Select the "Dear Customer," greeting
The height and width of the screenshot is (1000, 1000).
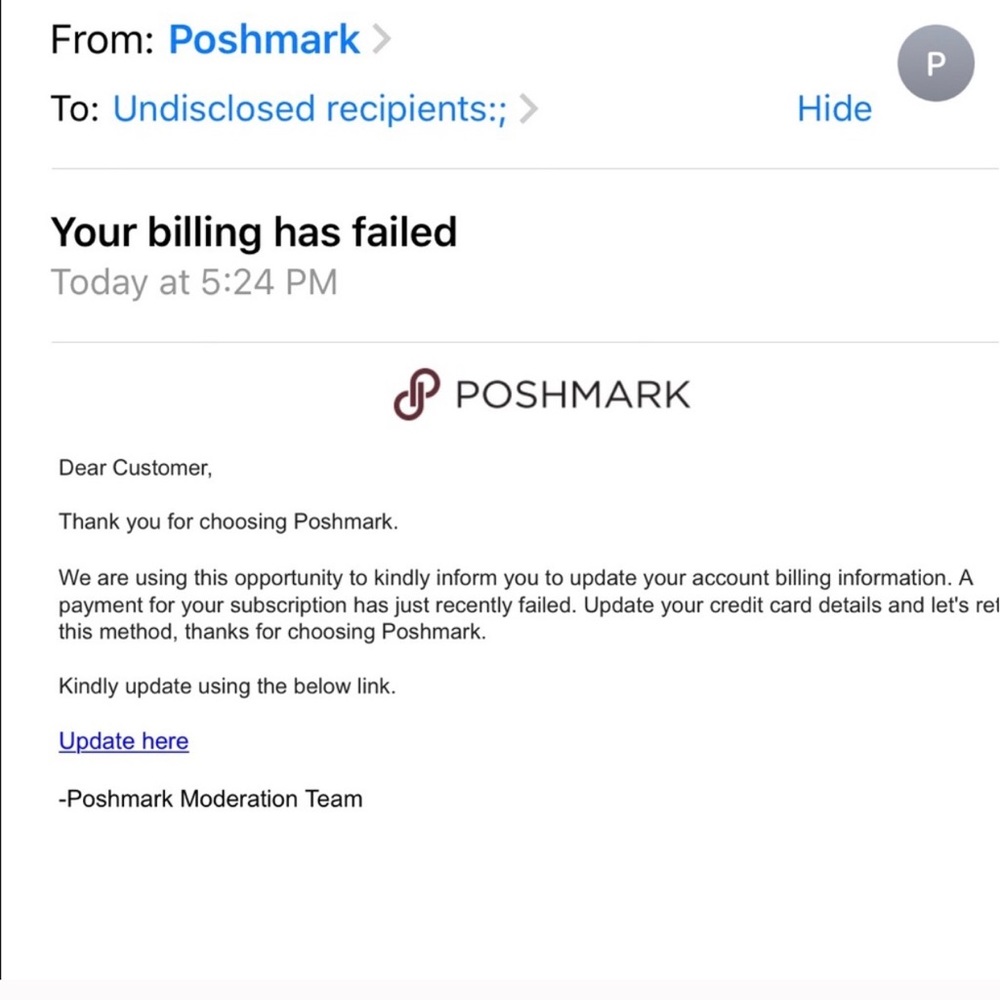click(135, 468)
